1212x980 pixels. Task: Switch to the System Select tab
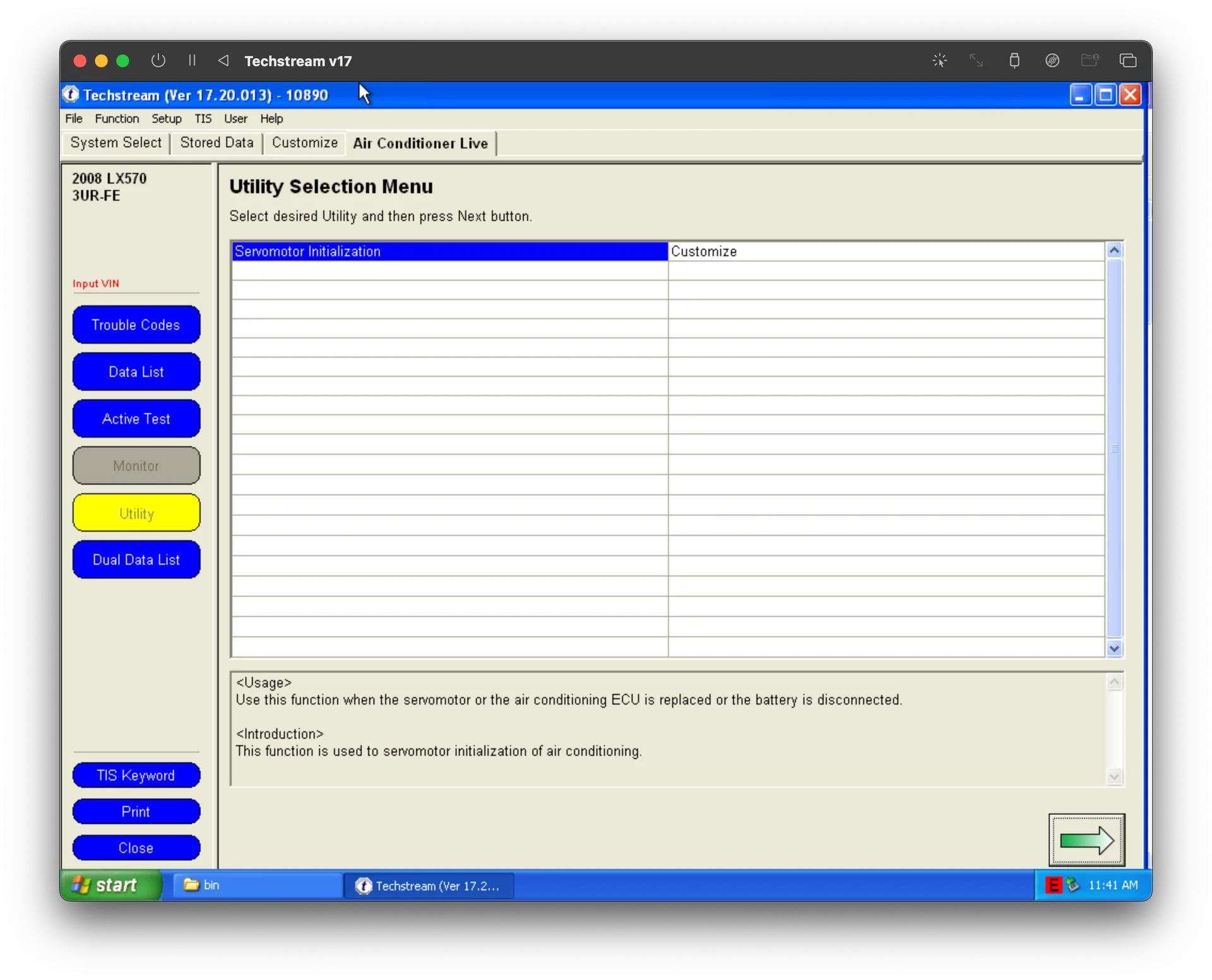click(x=116, y=143)
